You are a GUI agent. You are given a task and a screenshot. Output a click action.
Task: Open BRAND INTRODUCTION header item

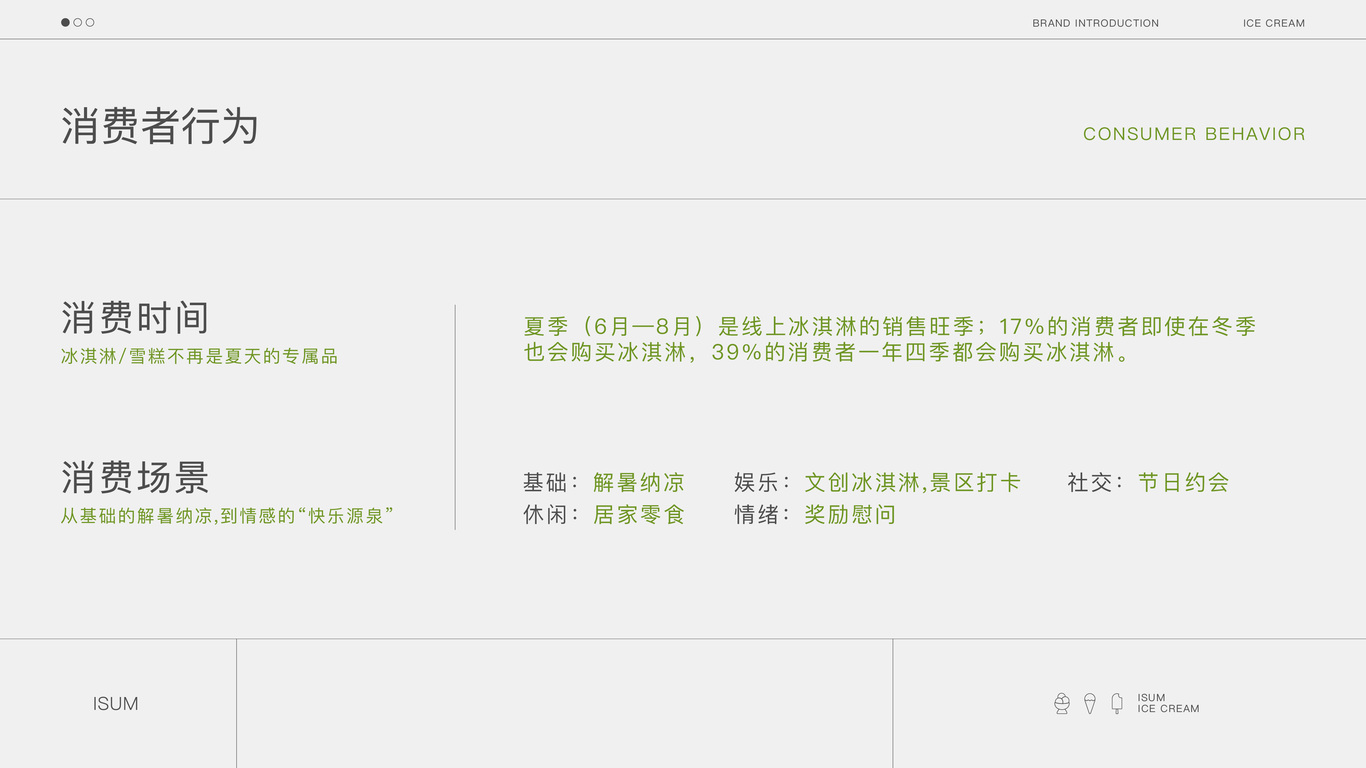pyautogui.click(x=1095, y=23)
